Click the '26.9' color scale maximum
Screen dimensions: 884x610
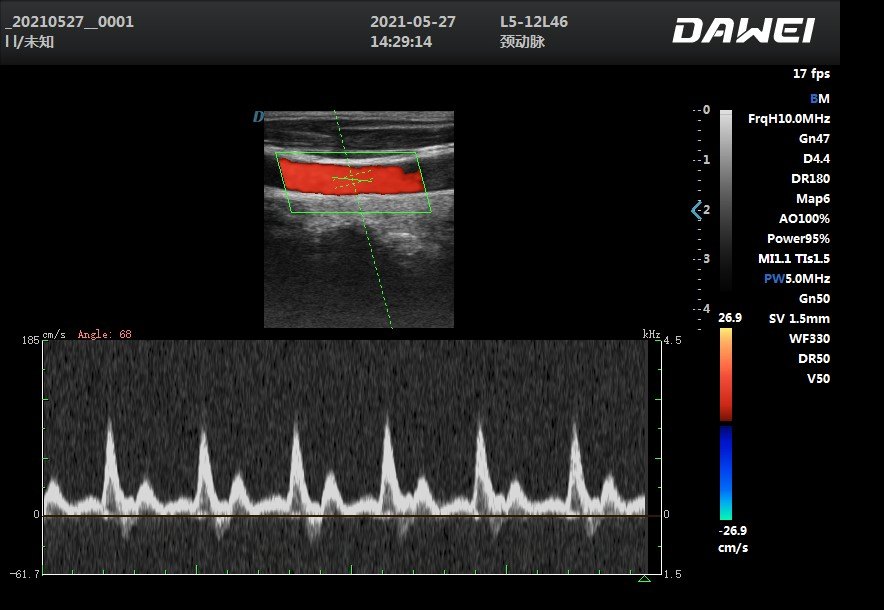coord(730,318)
